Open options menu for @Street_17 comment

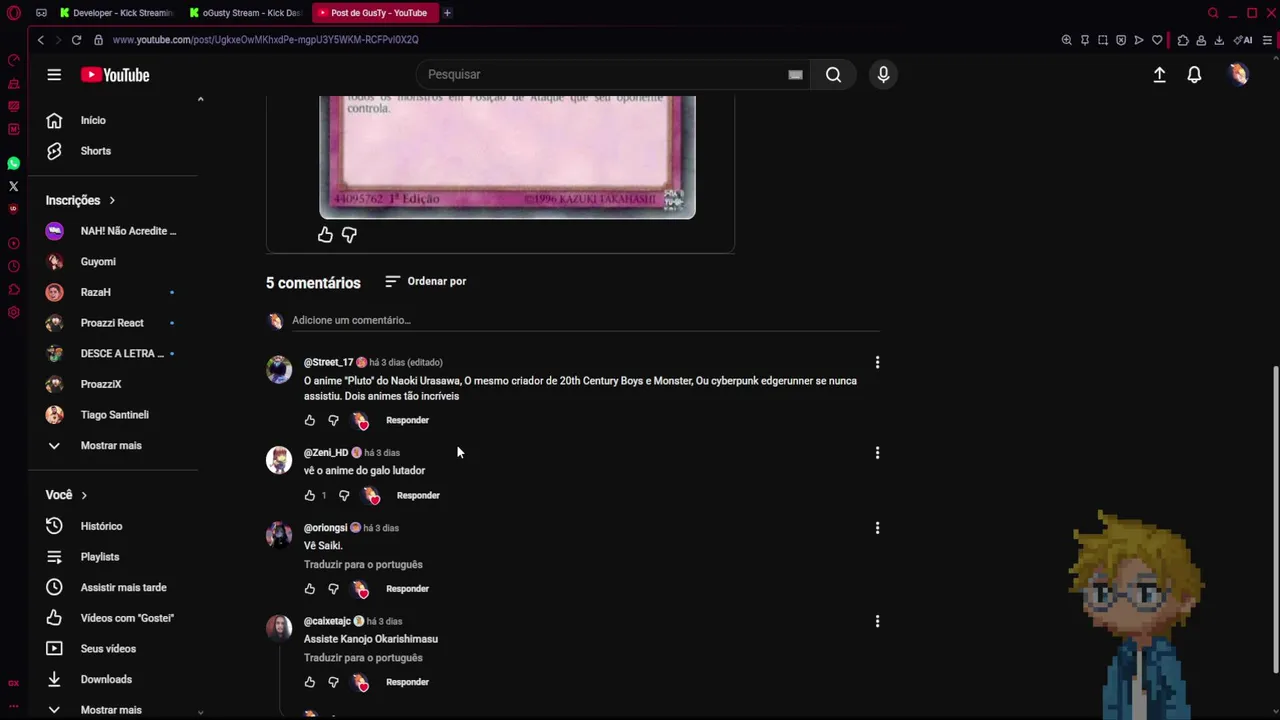[x=877, y=362]
